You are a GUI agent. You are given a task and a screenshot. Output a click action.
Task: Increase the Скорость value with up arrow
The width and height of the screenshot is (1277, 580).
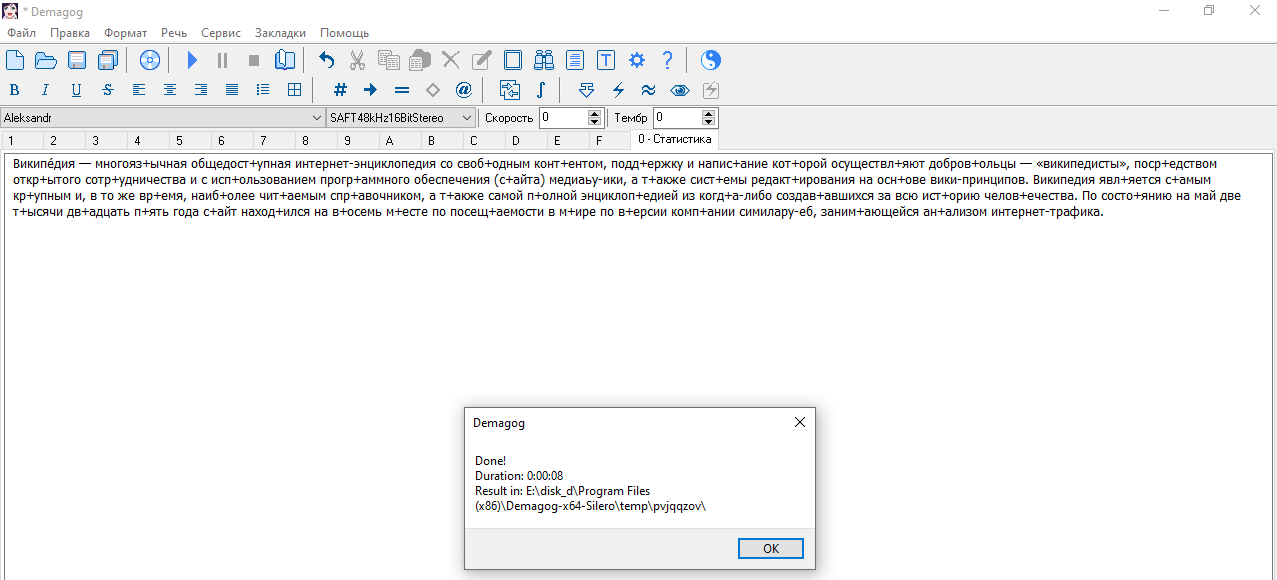[595, 114]
